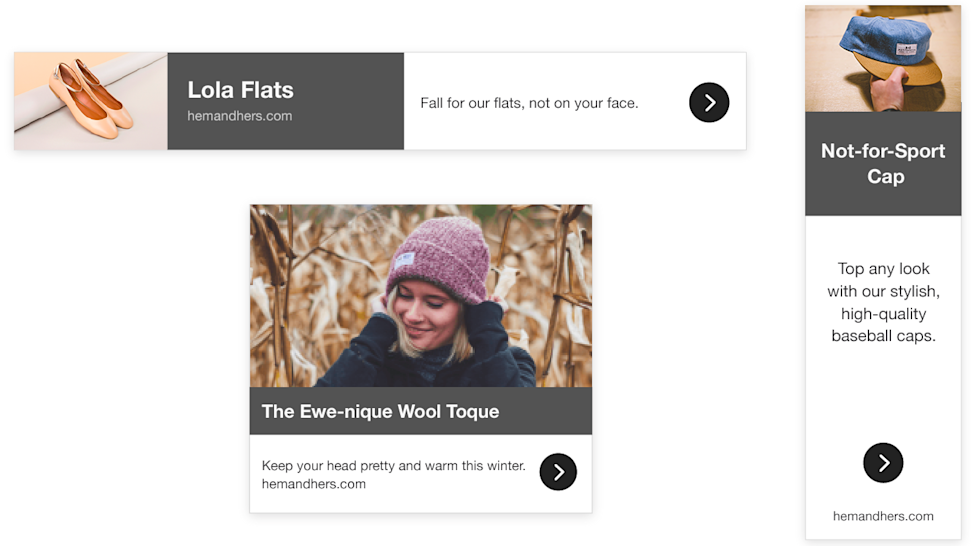Click the pink wool beanie on woman's head
The height and width of the screenshot is (546, 980).
pos(439,258)
